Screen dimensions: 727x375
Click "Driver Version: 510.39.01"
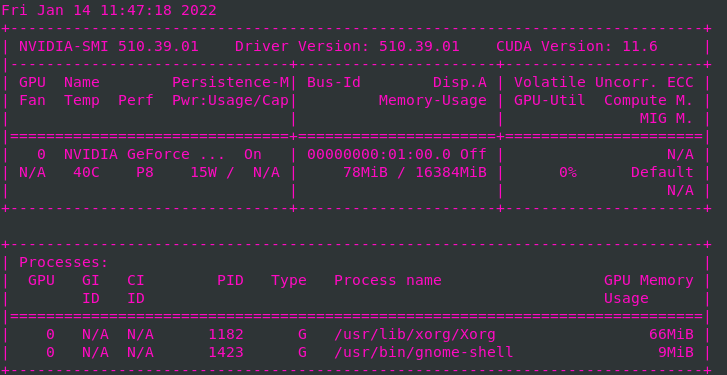347,46
